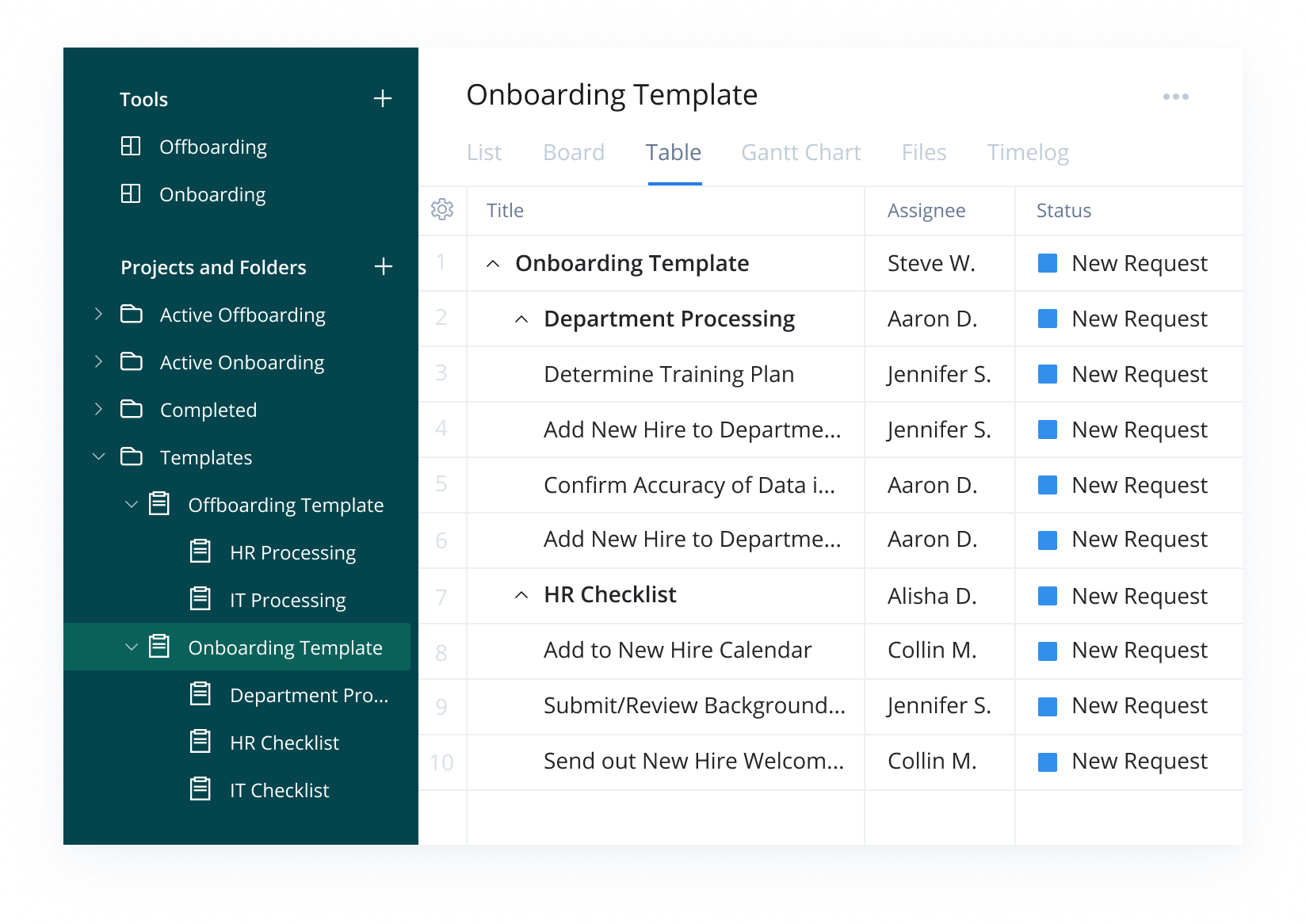The height and width of the screenshot is (924, 1306).
Task: Click the IT Processing clipboard icon
Action: [200, 598]
